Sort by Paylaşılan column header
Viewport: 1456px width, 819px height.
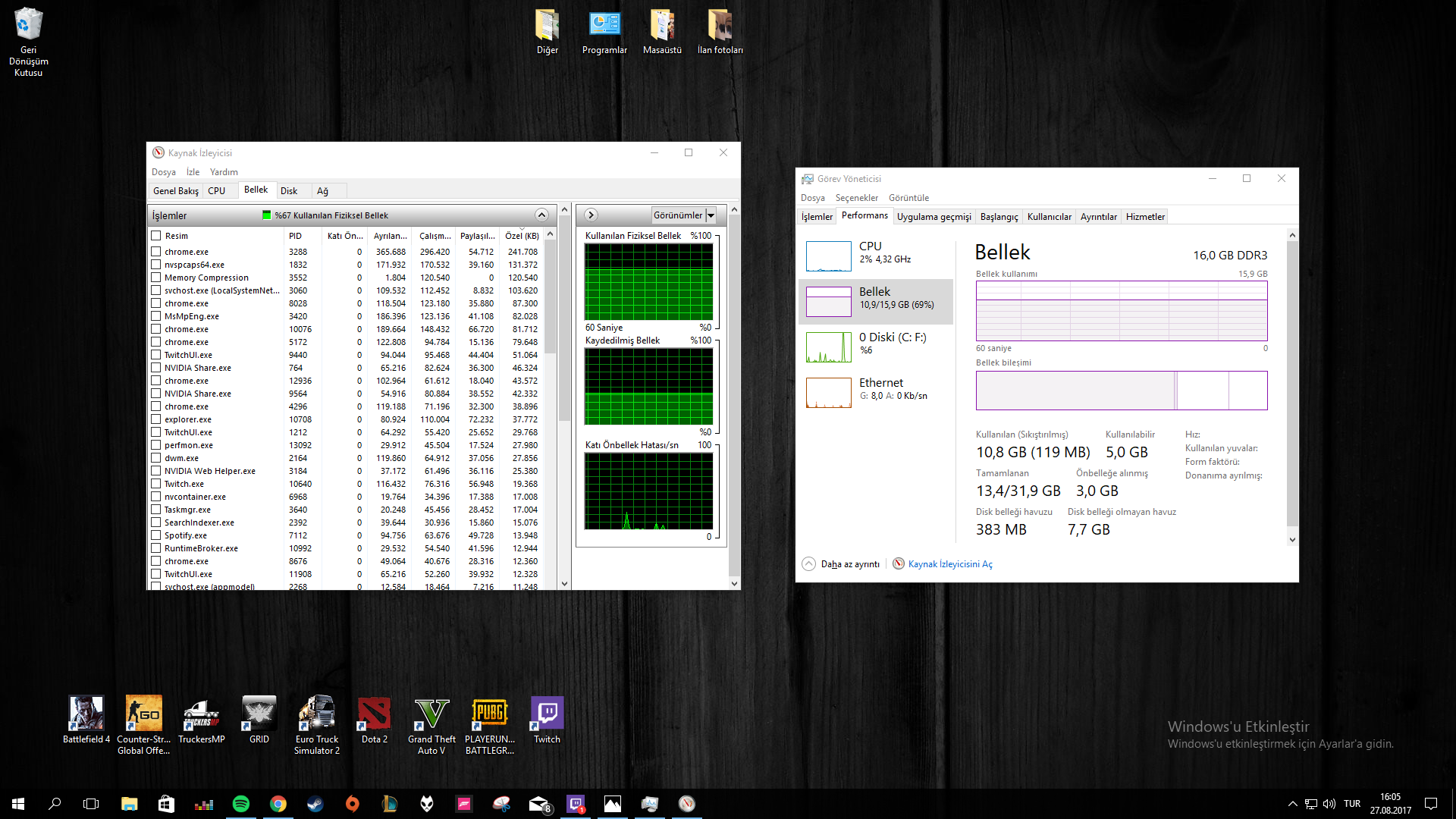click(477, 236)
